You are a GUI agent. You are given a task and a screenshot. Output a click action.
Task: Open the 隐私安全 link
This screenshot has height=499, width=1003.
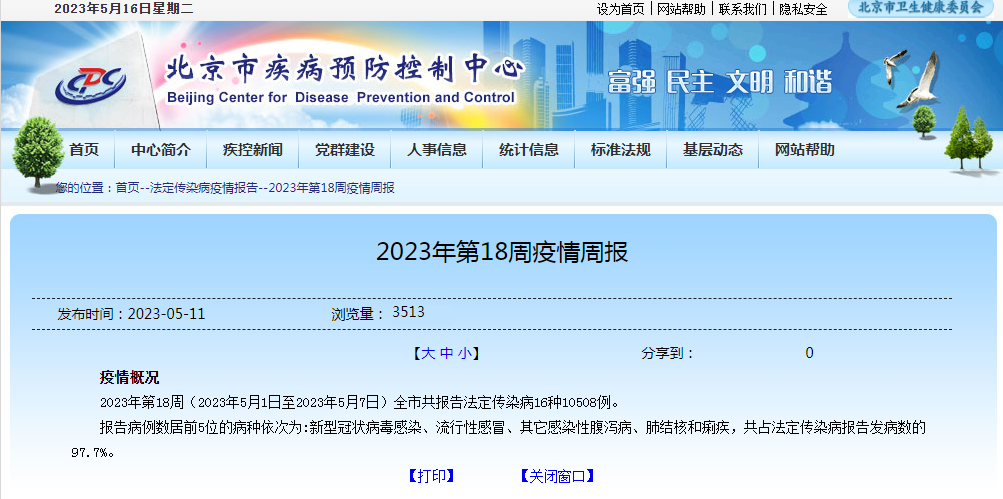803,9
